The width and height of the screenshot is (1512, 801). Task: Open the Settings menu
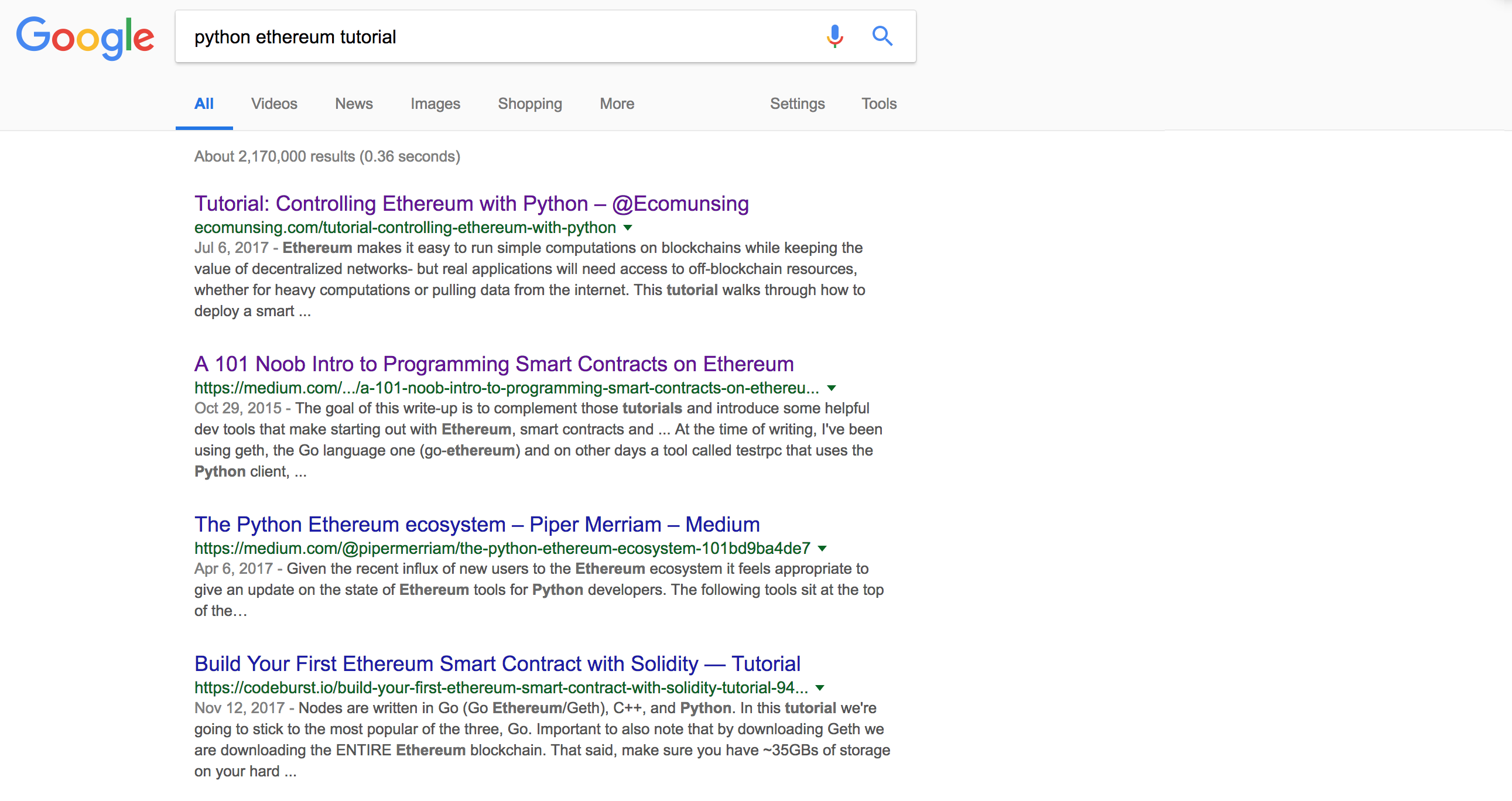tap(797, 103)
